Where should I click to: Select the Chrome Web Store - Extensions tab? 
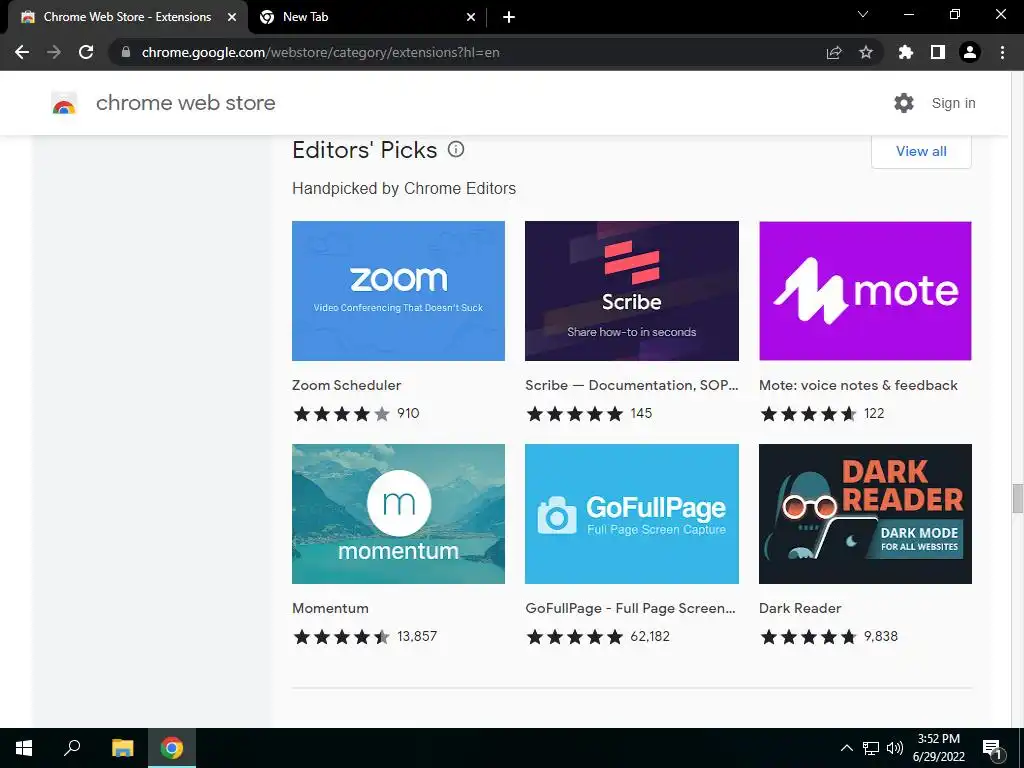coord(127,17)
